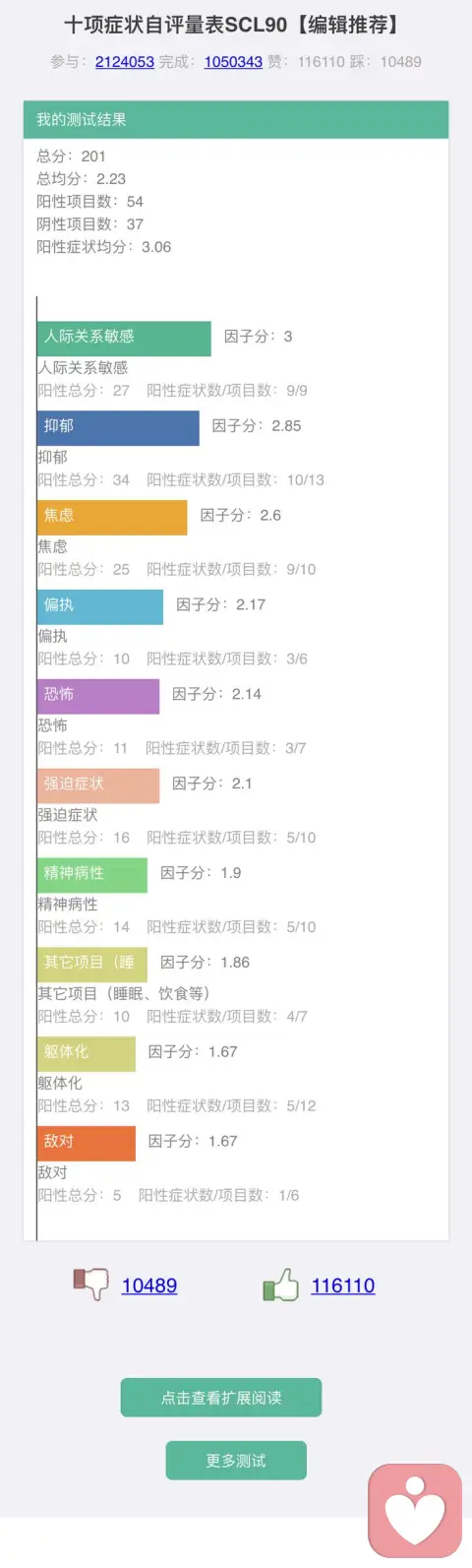This screenshot has width=472, height=1568.
Task: Select the 躯体化 bar
Action: point(87,1054)
